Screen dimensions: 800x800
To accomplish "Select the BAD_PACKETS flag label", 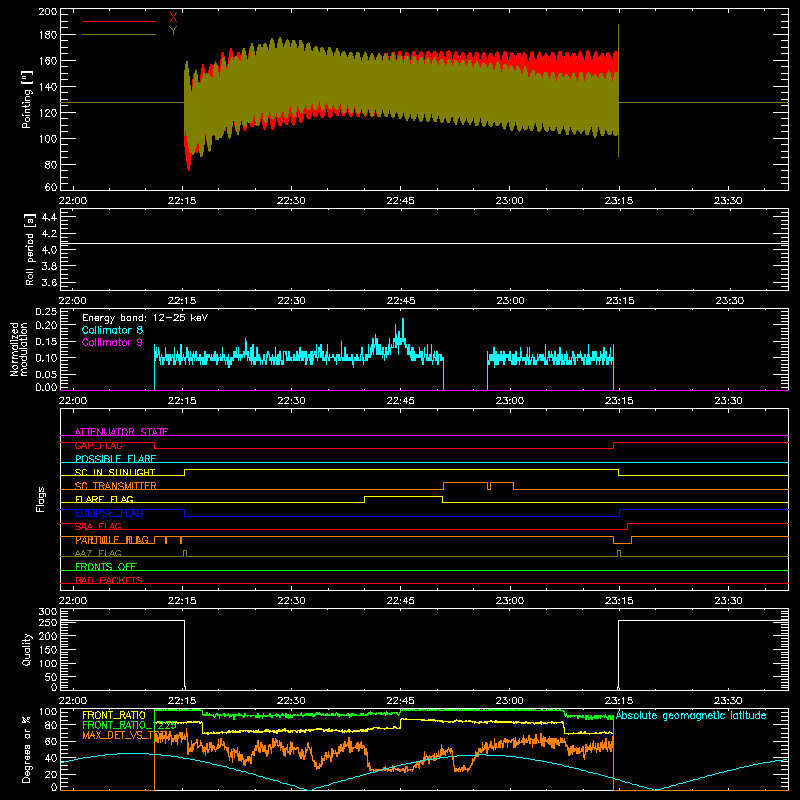I will 109,580.
